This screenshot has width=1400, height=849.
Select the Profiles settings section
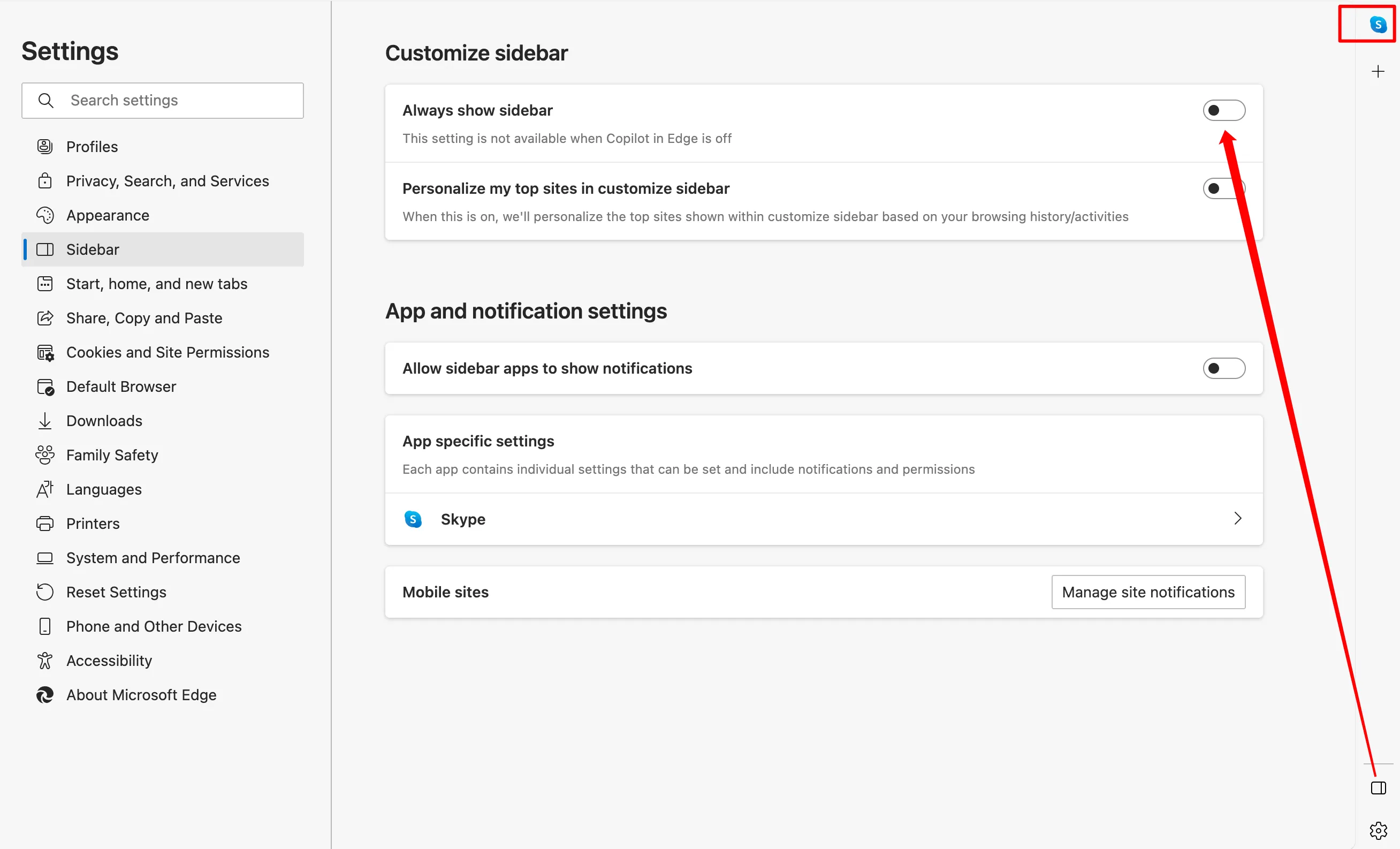tap(92, 146)
